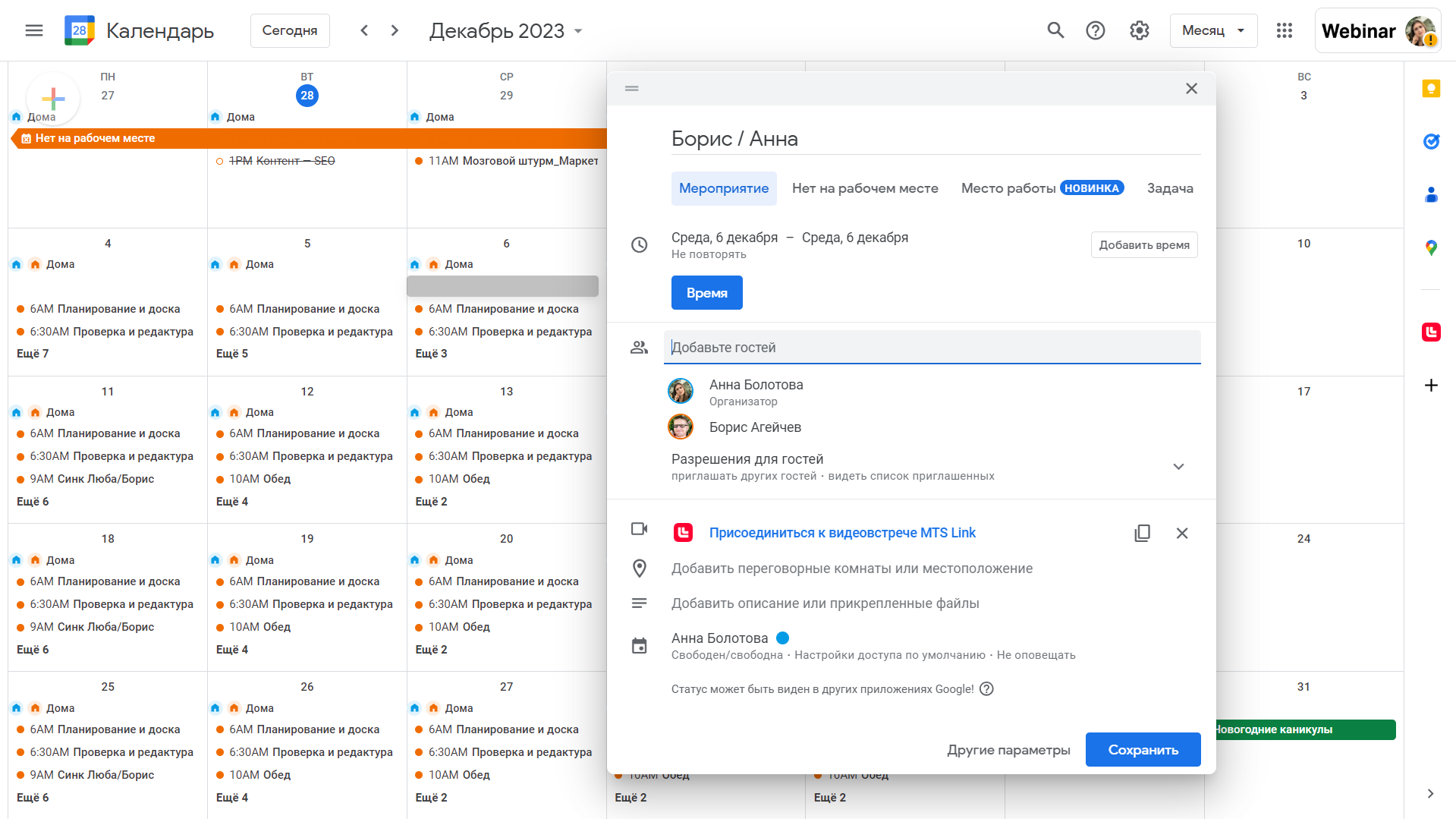Open Google Tasks side panel icon

click(1431, 141)
